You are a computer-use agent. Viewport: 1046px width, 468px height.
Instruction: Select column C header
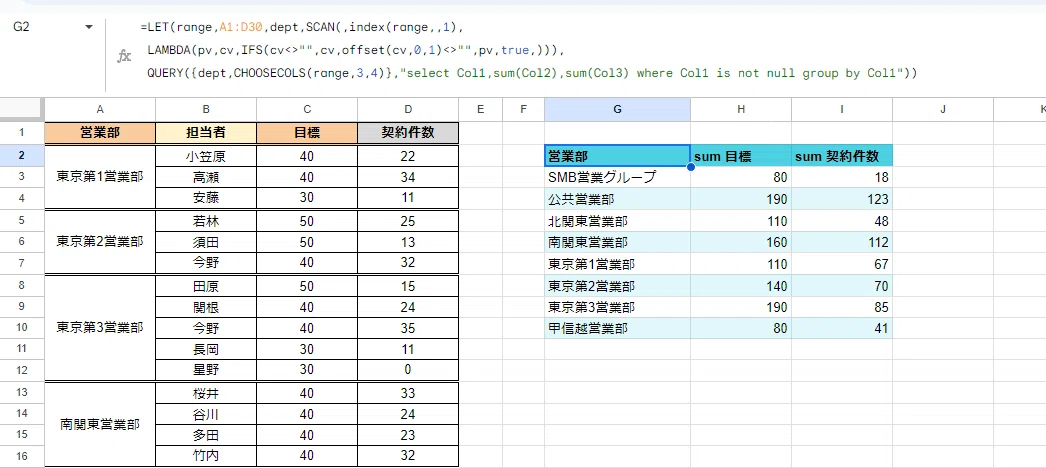pyautogui.click(x=307, y=110)
